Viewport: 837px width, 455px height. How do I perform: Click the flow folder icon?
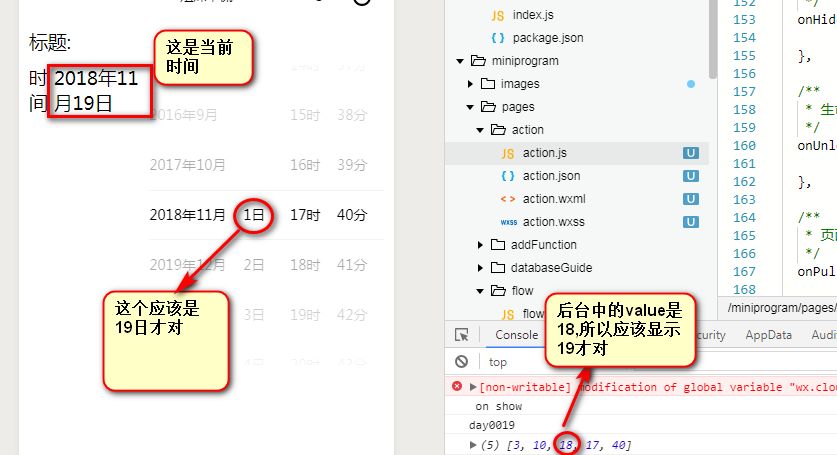tap(498, 291)
